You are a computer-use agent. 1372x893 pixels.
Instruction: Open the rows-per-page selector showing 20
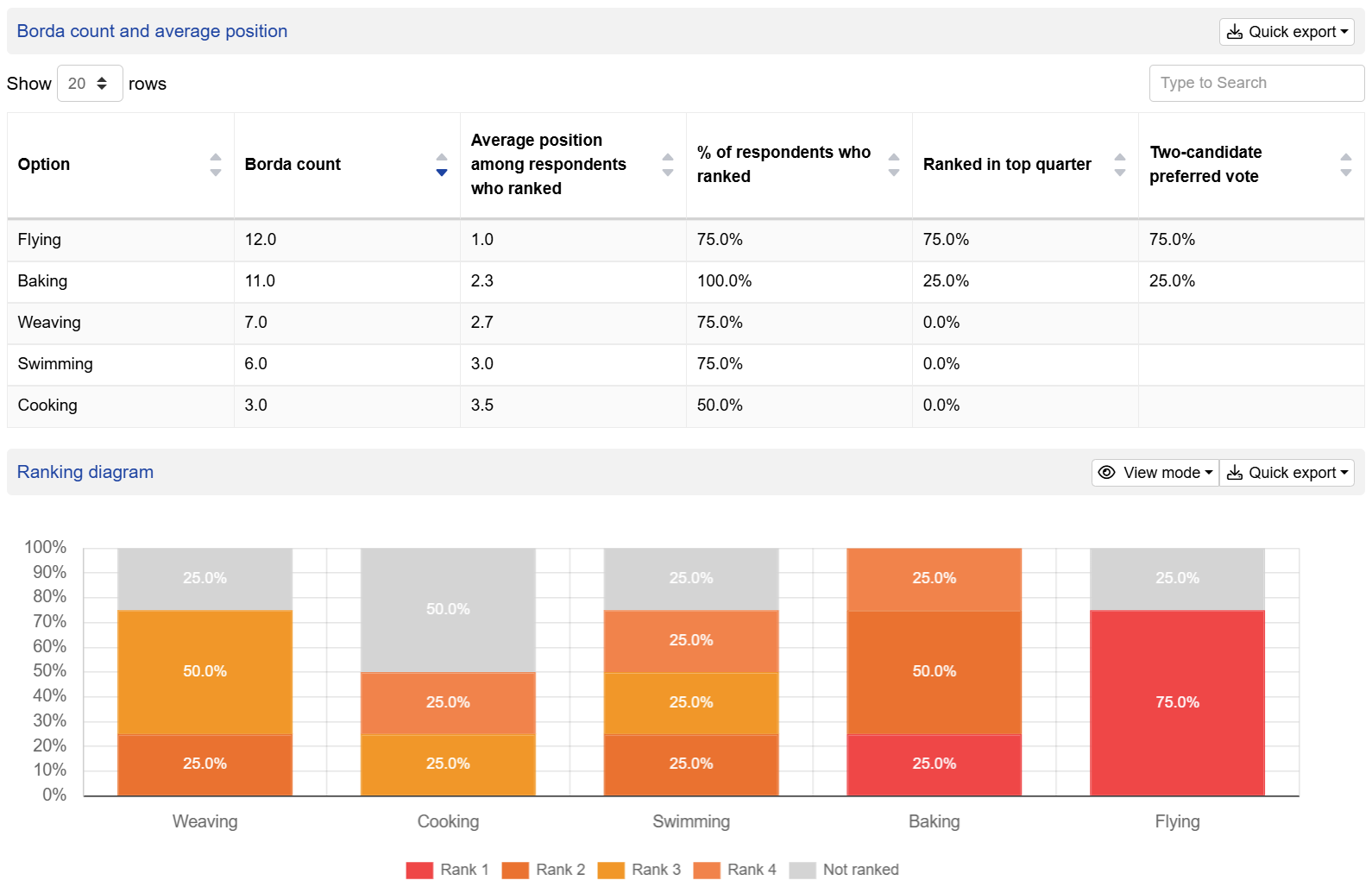pos(90,84)
